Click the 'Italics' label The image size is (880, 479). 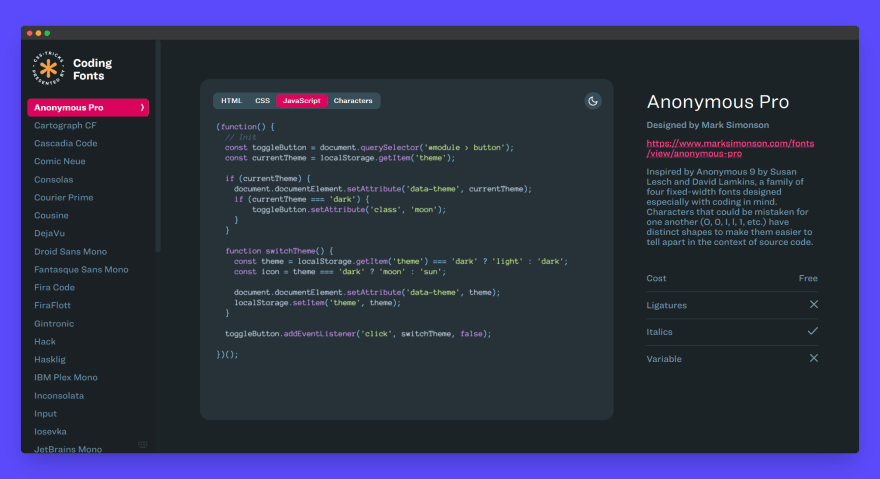tap(659, 332)
